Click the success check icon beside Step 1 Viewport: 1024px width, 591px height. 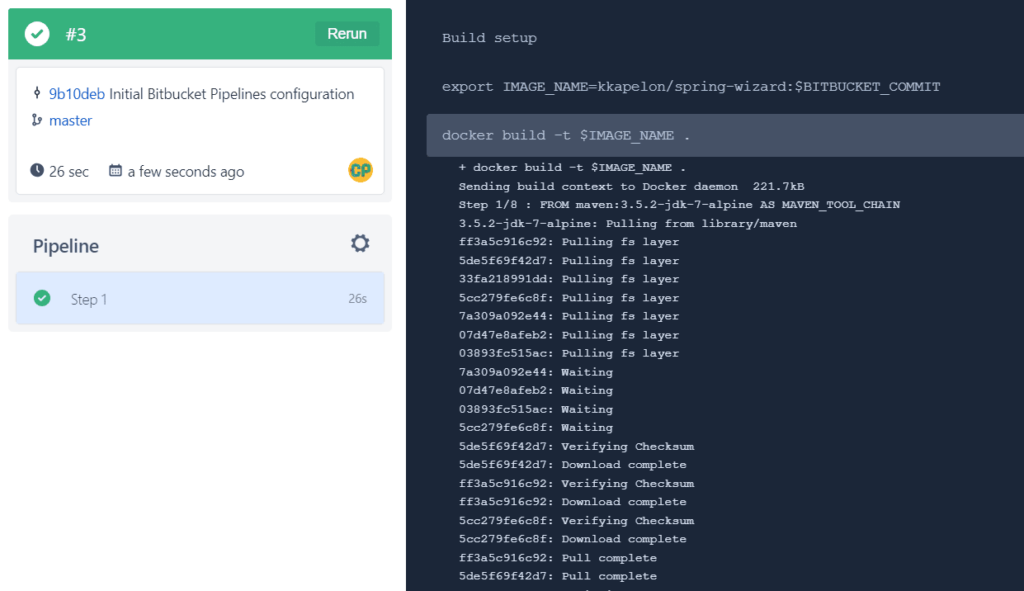[x=42, y=298]
